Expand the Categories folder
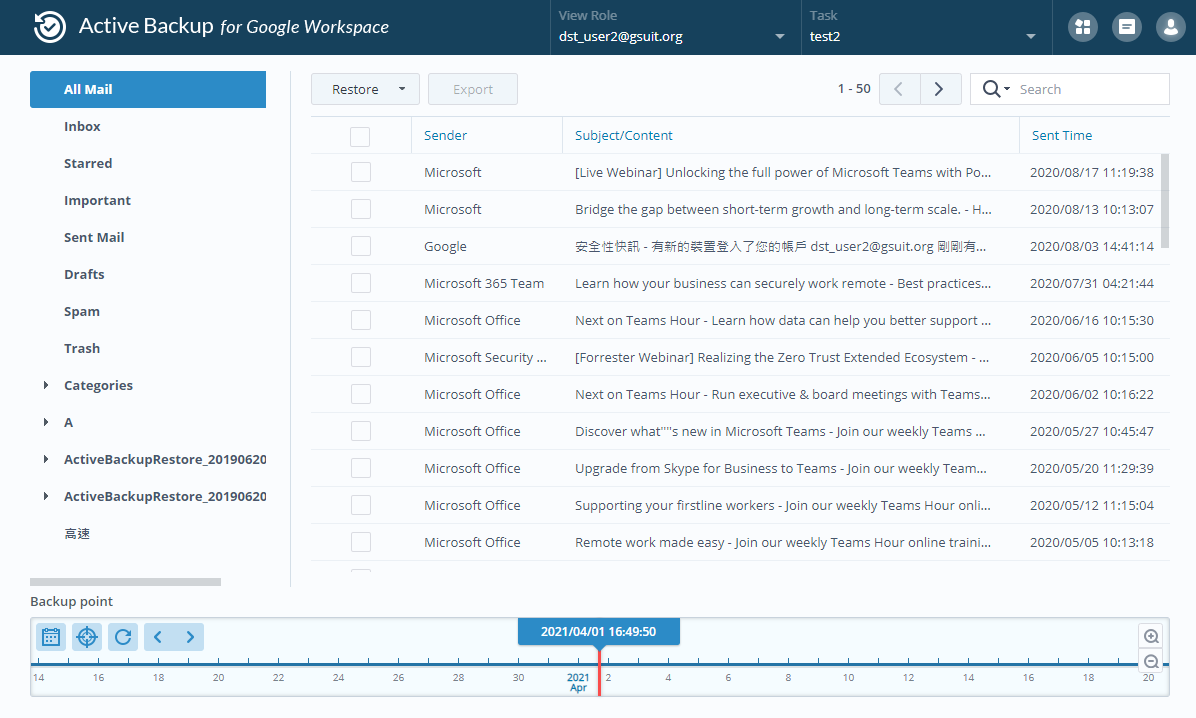Viewport: 1196px width, 718px height. pyautogui.click(x=44, y=385)
